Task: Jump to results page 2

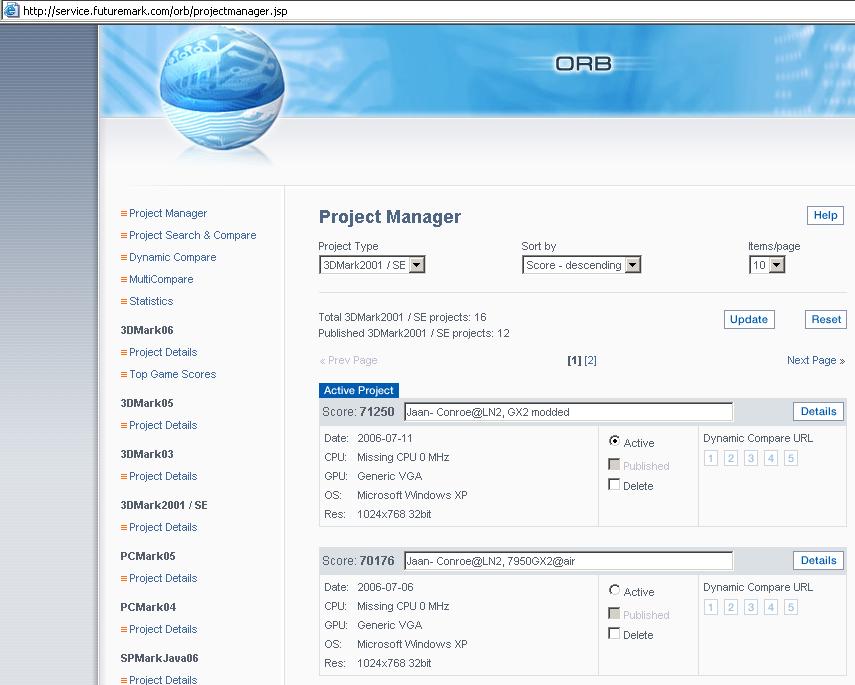Action: (591, 360)
